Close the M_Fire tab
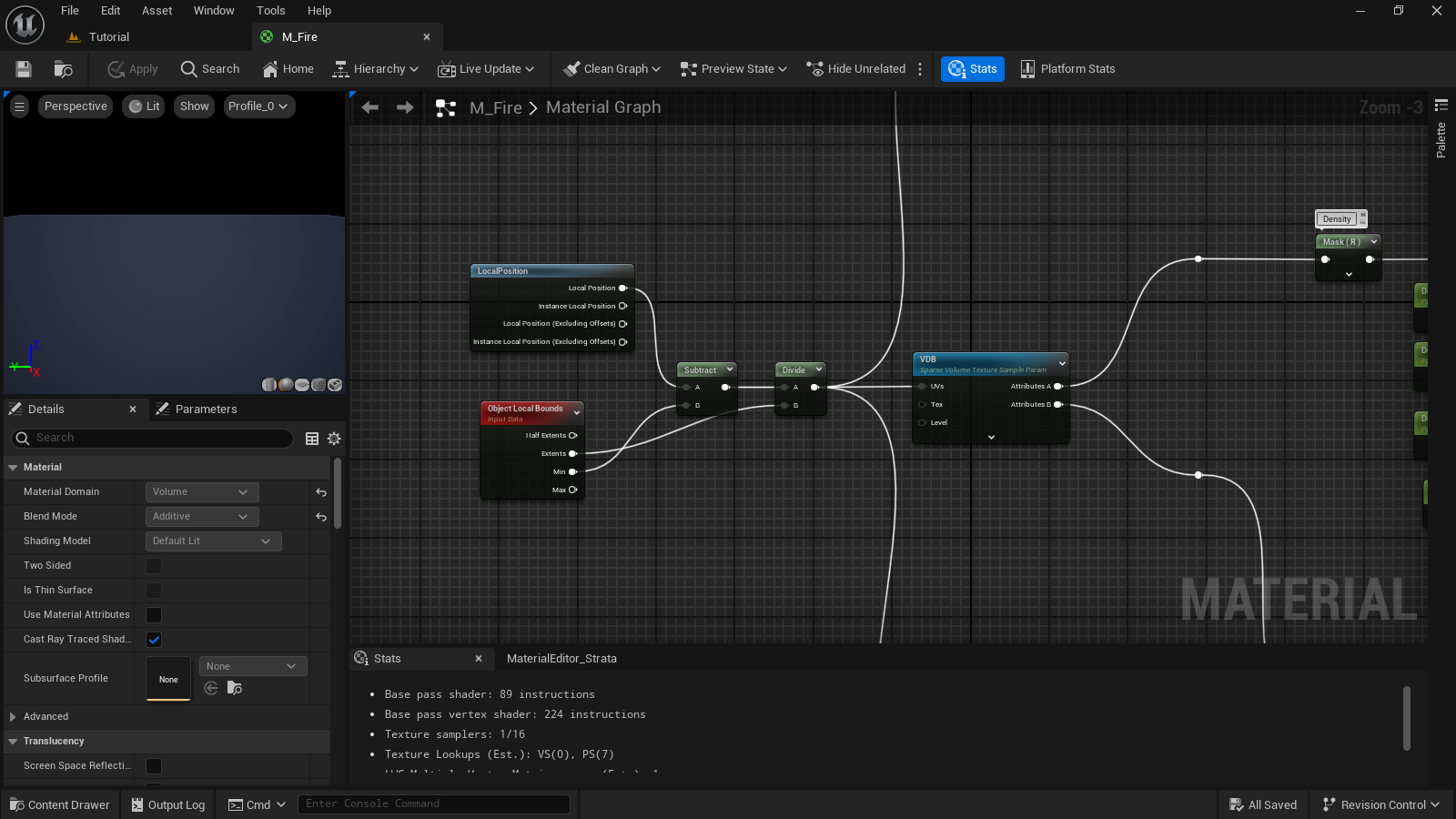This screenshot has height=819, width=1456. pos(427,37)
